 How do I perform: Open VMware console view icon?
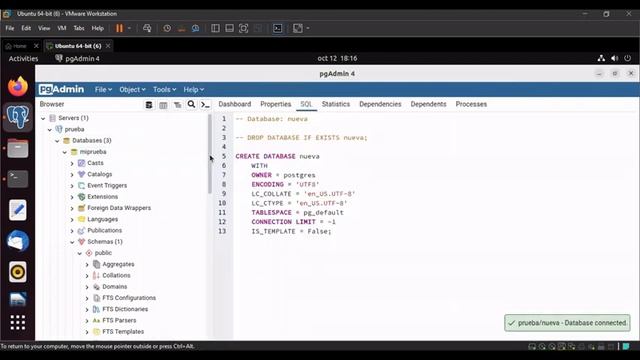278,28
